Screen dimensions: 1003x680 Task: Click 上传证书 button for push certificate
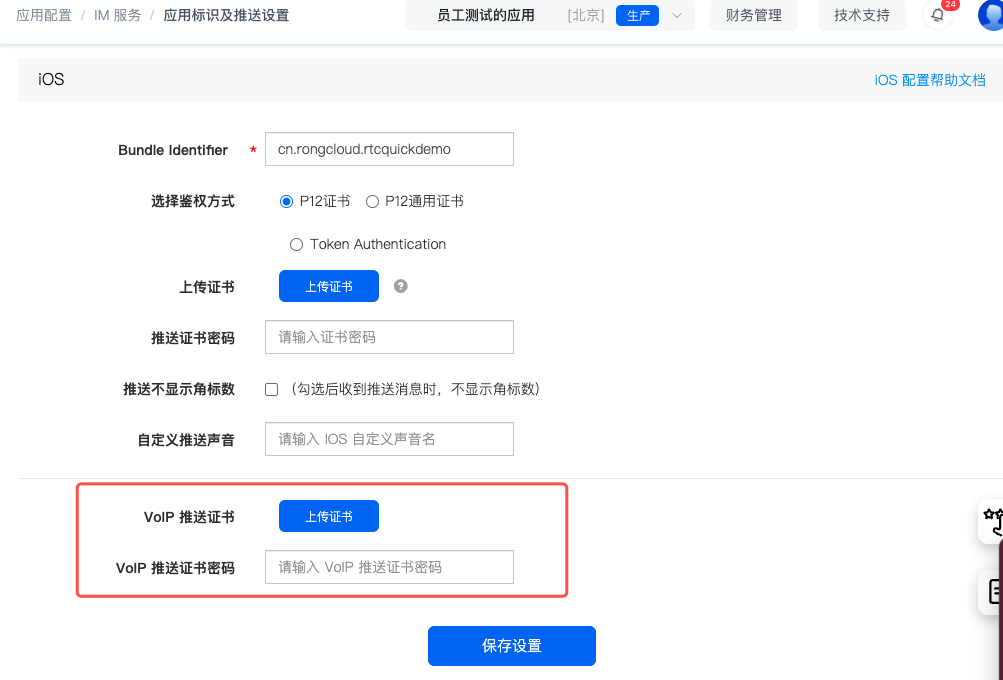click(328, 286)
